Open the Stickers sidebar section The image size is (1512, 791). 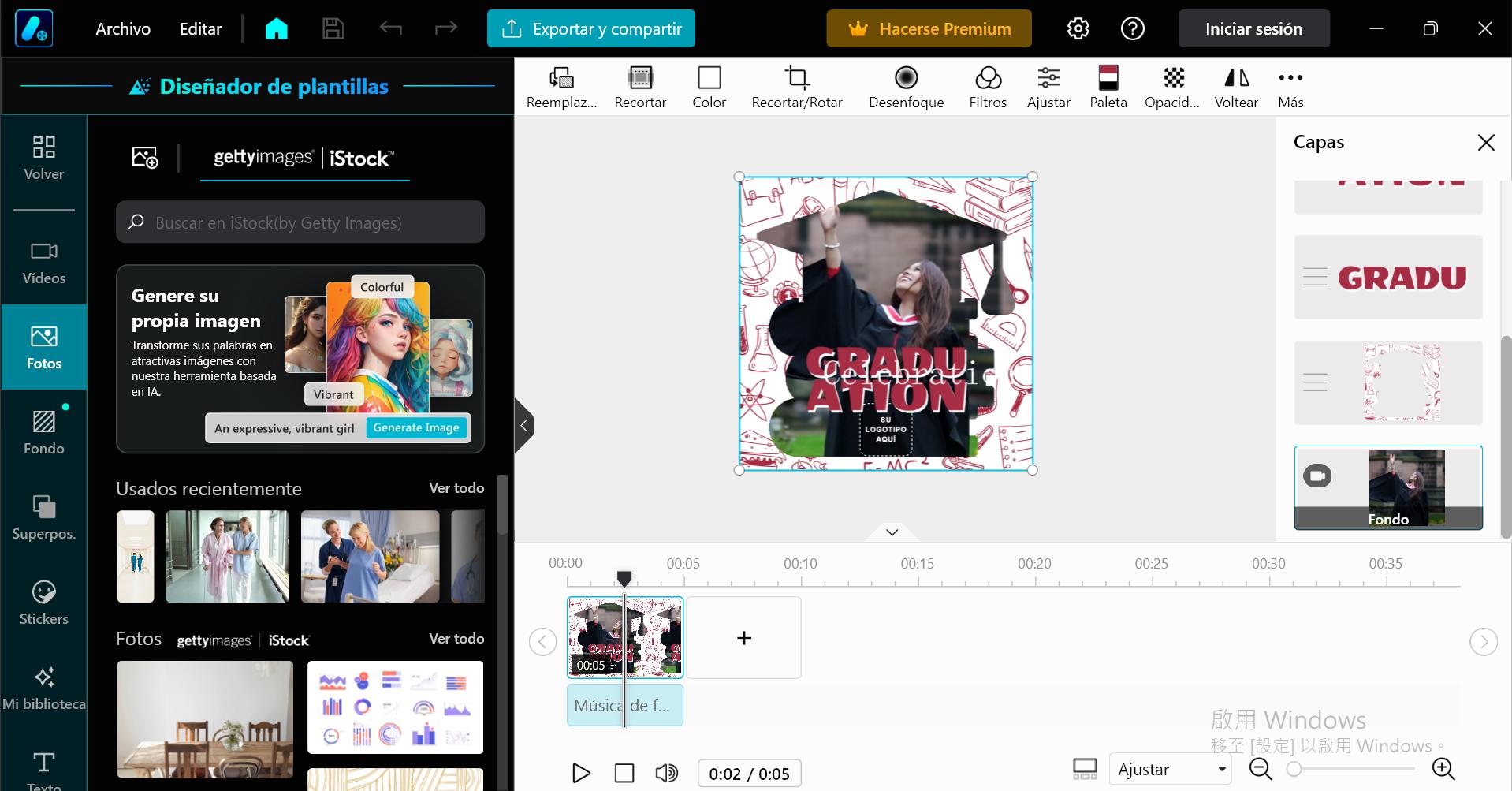point(44,603)
